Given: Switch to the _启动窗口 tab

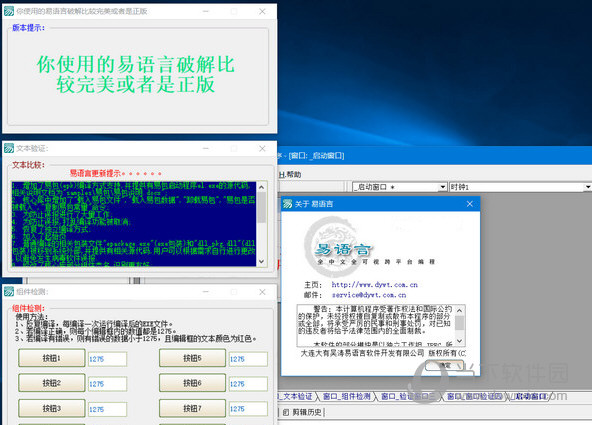Looking at the screenshot, I should tap(531, 396).
